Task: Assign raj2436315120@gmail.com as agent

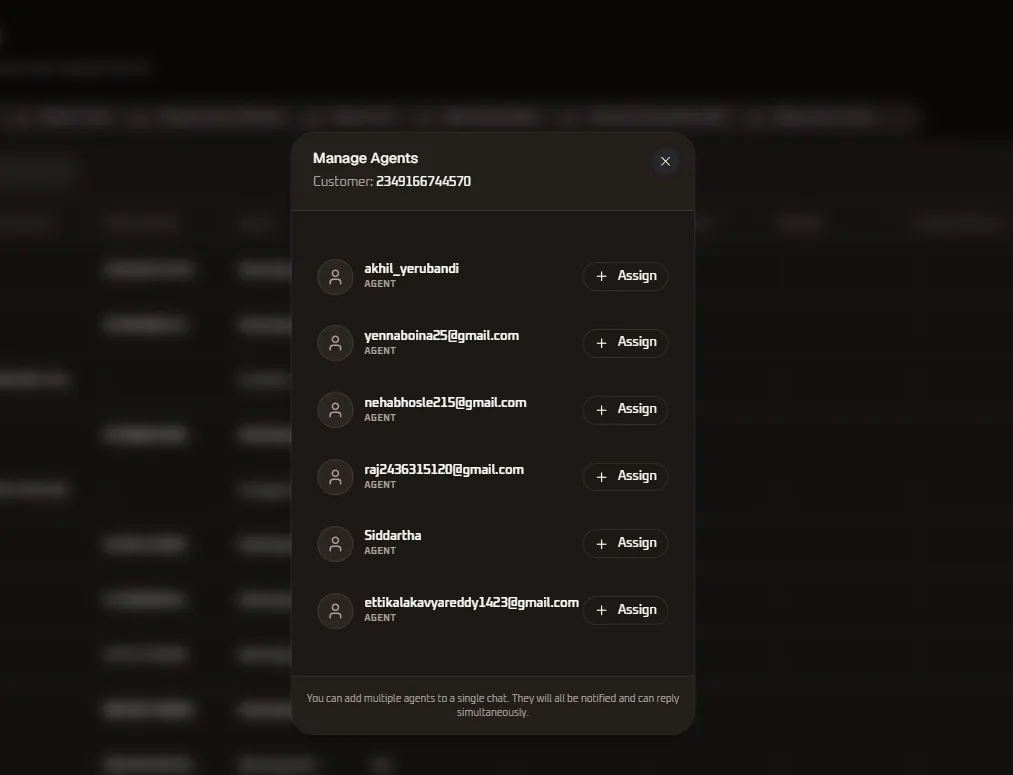Action: pos(625,477)
